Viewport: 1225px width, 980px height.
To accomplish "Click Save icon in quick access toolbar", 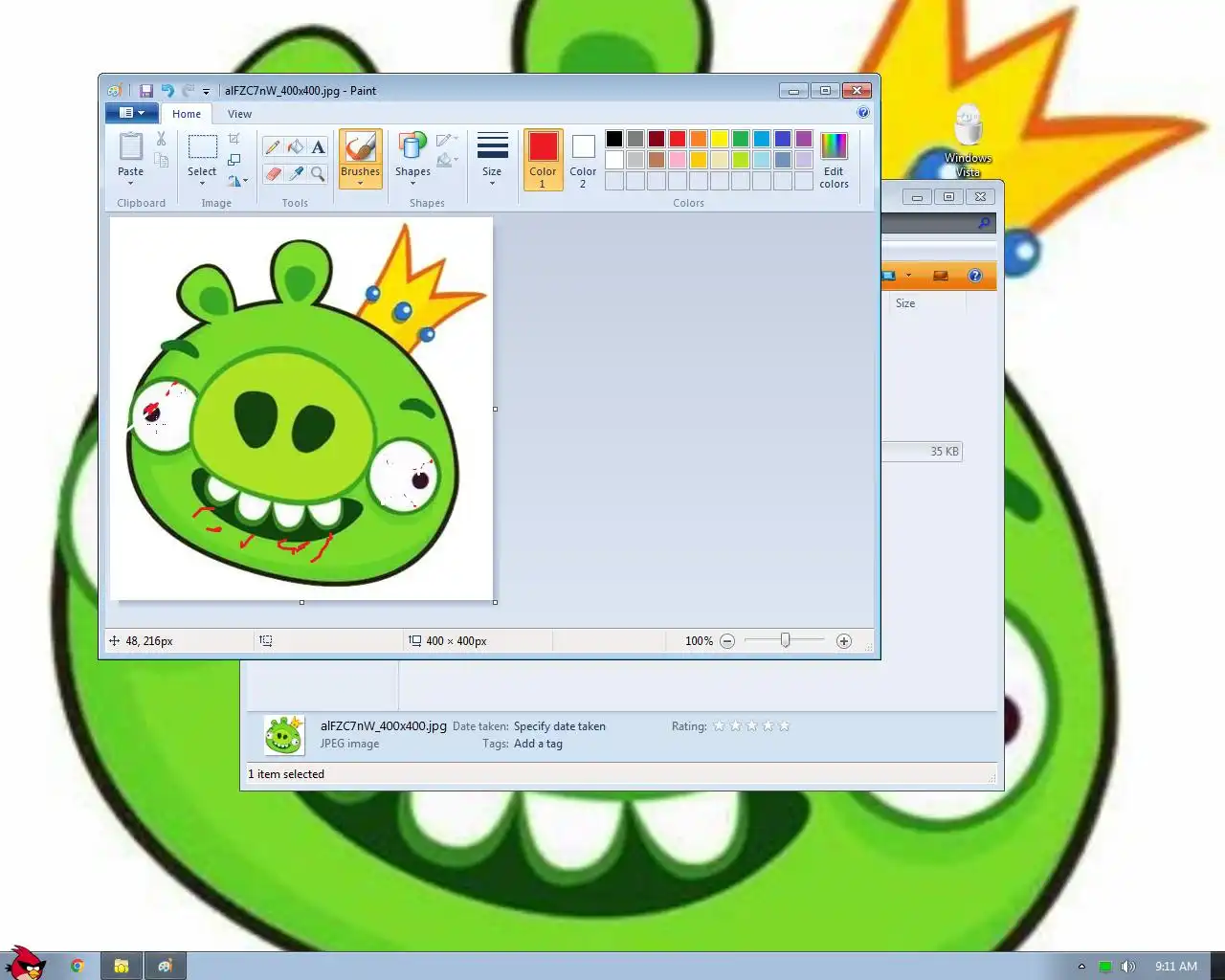I will pyautogui.click(x=146, y=91).
